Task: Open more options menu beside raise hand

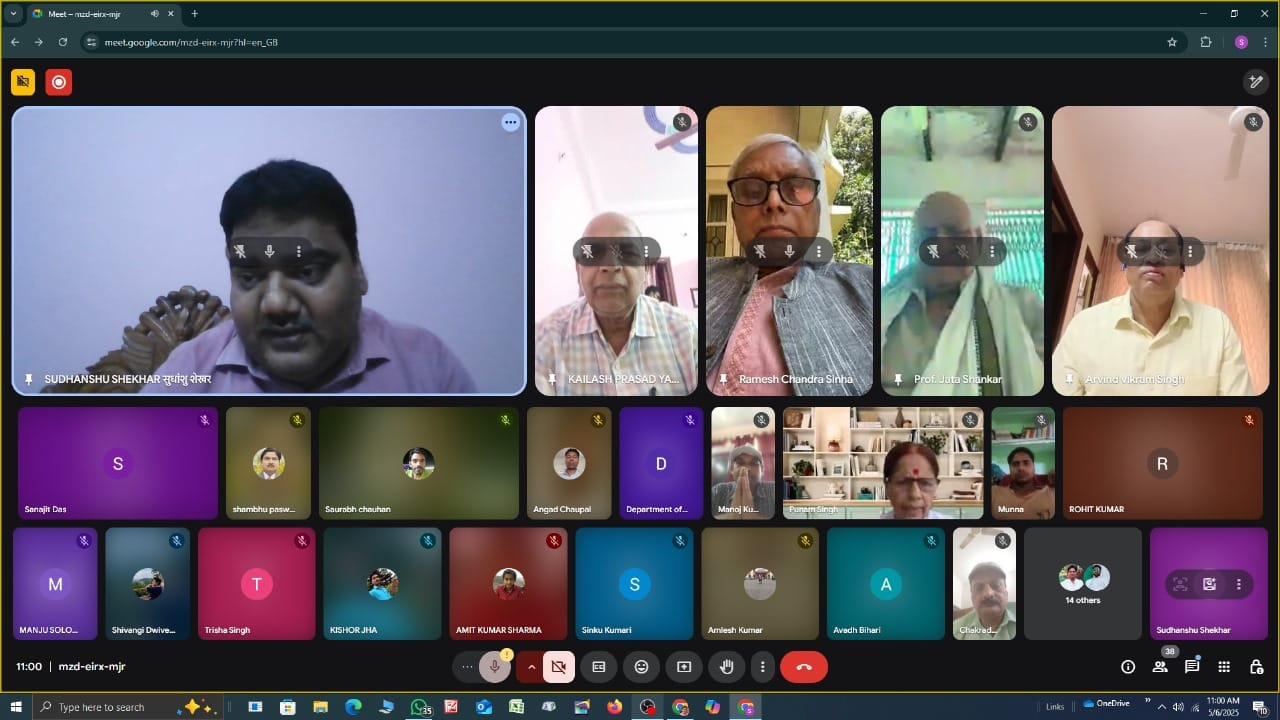Action: pos(763,667)
